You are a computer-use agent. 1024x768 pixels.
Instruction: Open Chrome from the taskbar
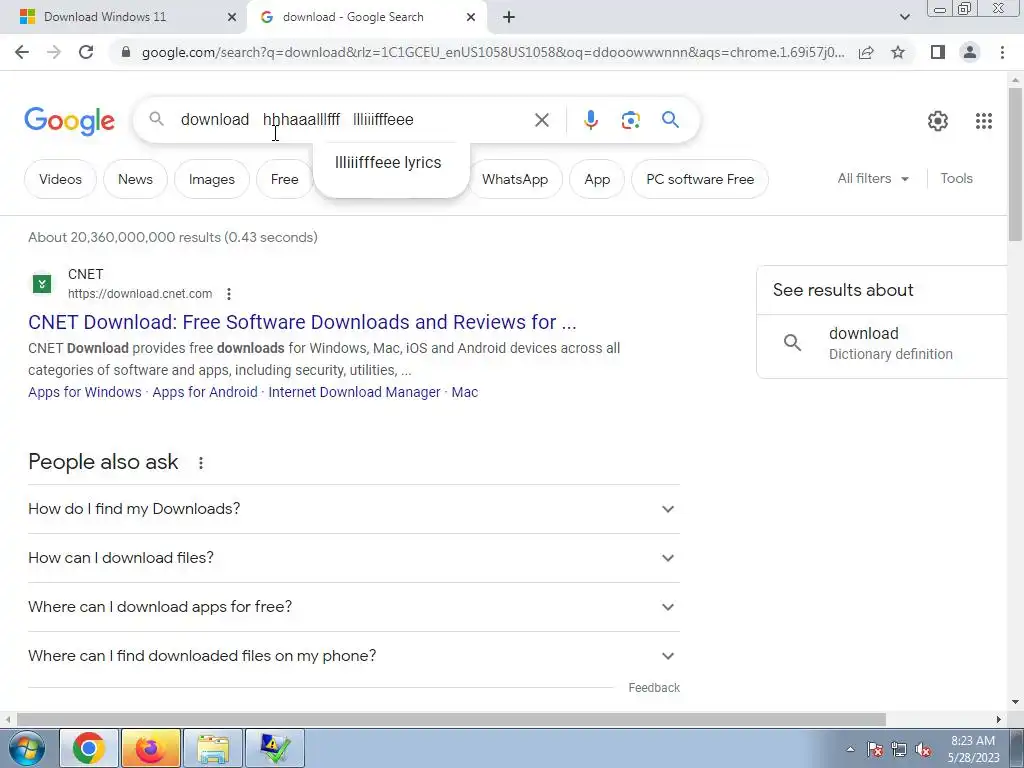point(89,748)
